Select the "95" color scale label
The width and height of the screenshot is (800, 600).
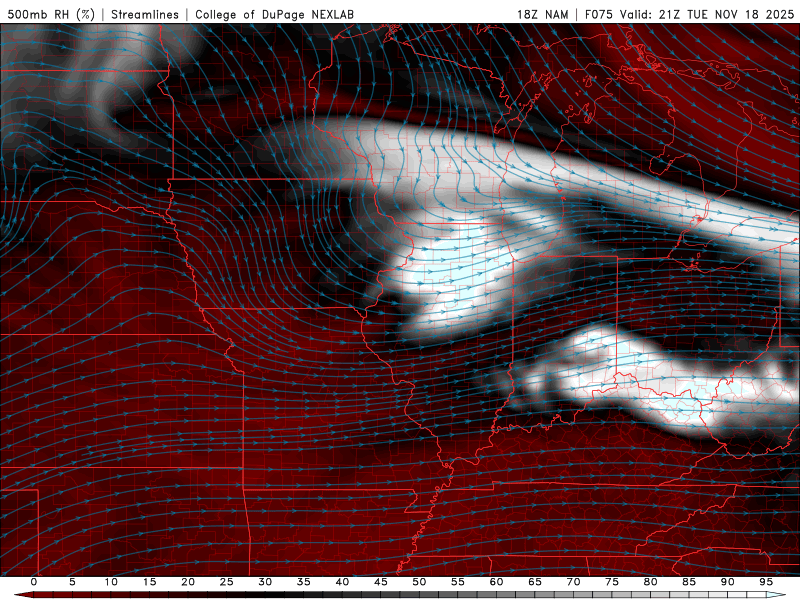coord(766,582)
